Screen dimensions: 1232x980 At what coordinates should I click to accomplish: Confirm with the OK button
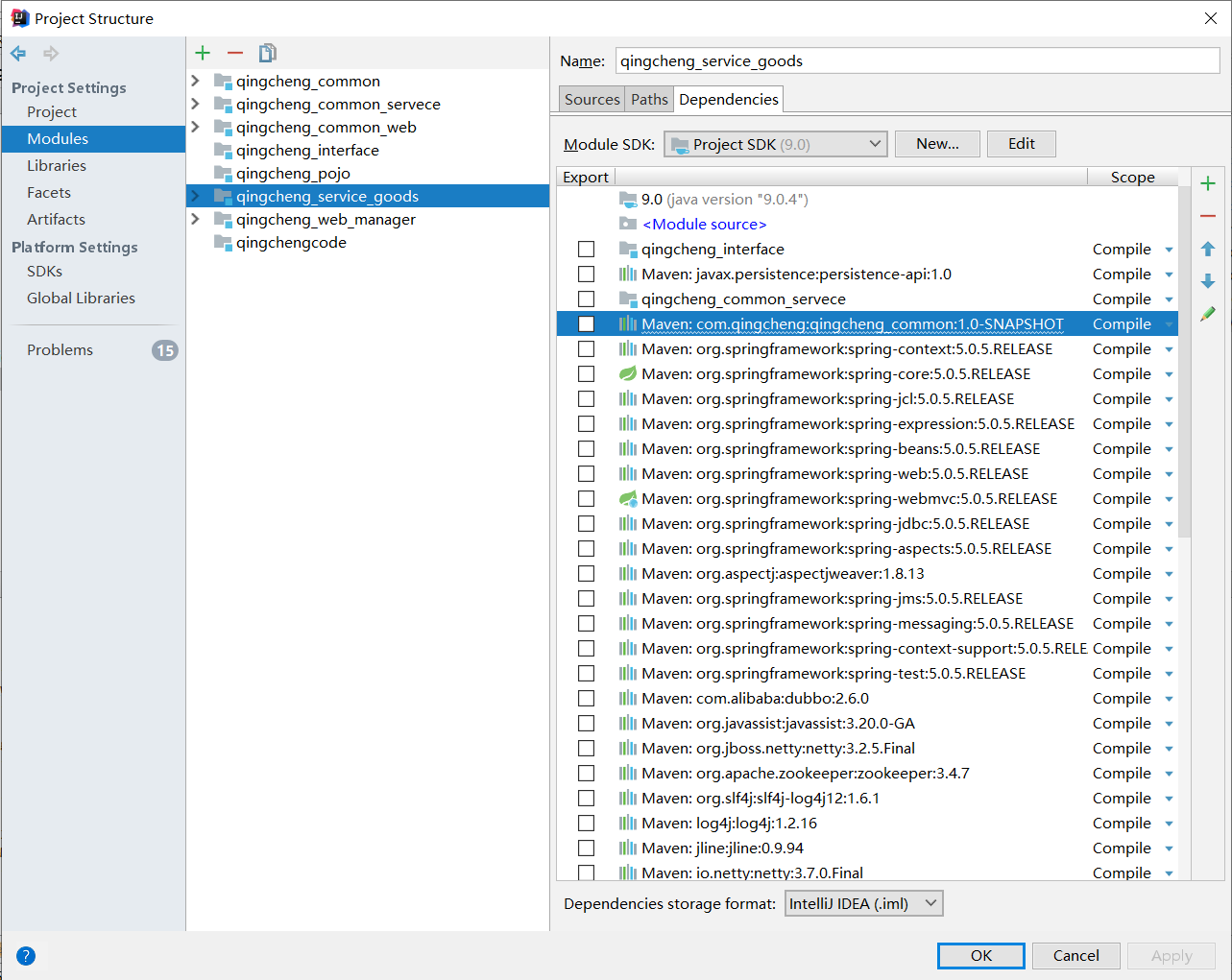[x=981, y=955]
